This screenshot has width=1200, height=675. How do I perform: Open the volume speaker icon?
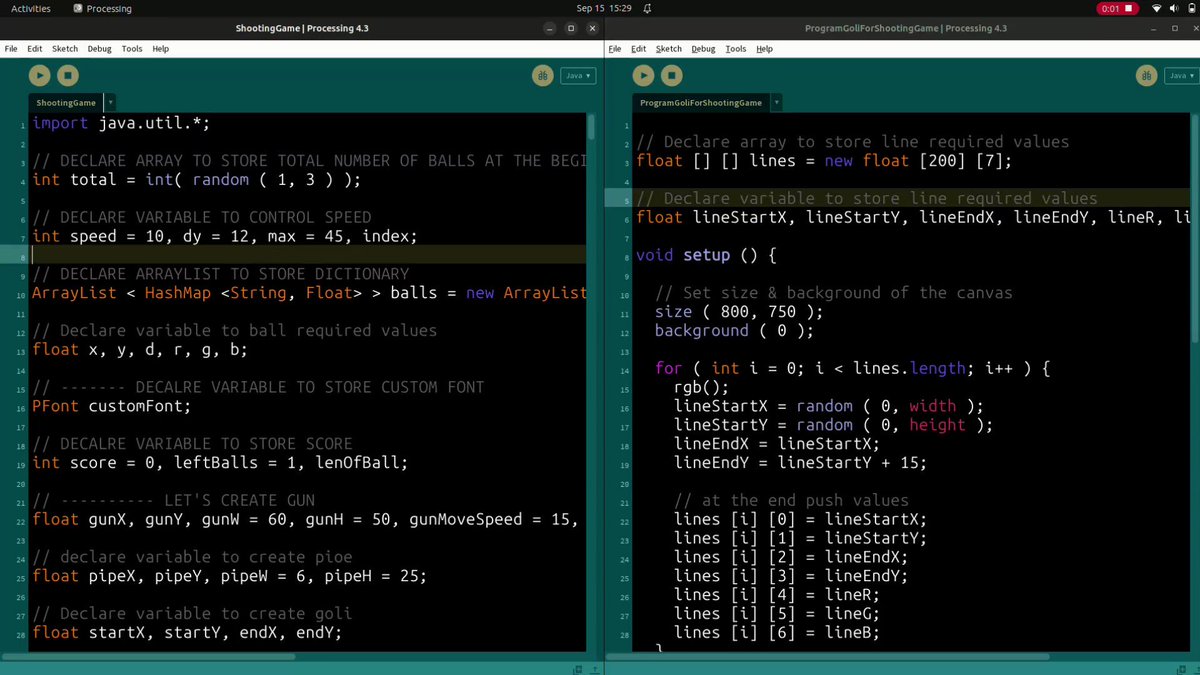click(x=1173, y=8)
